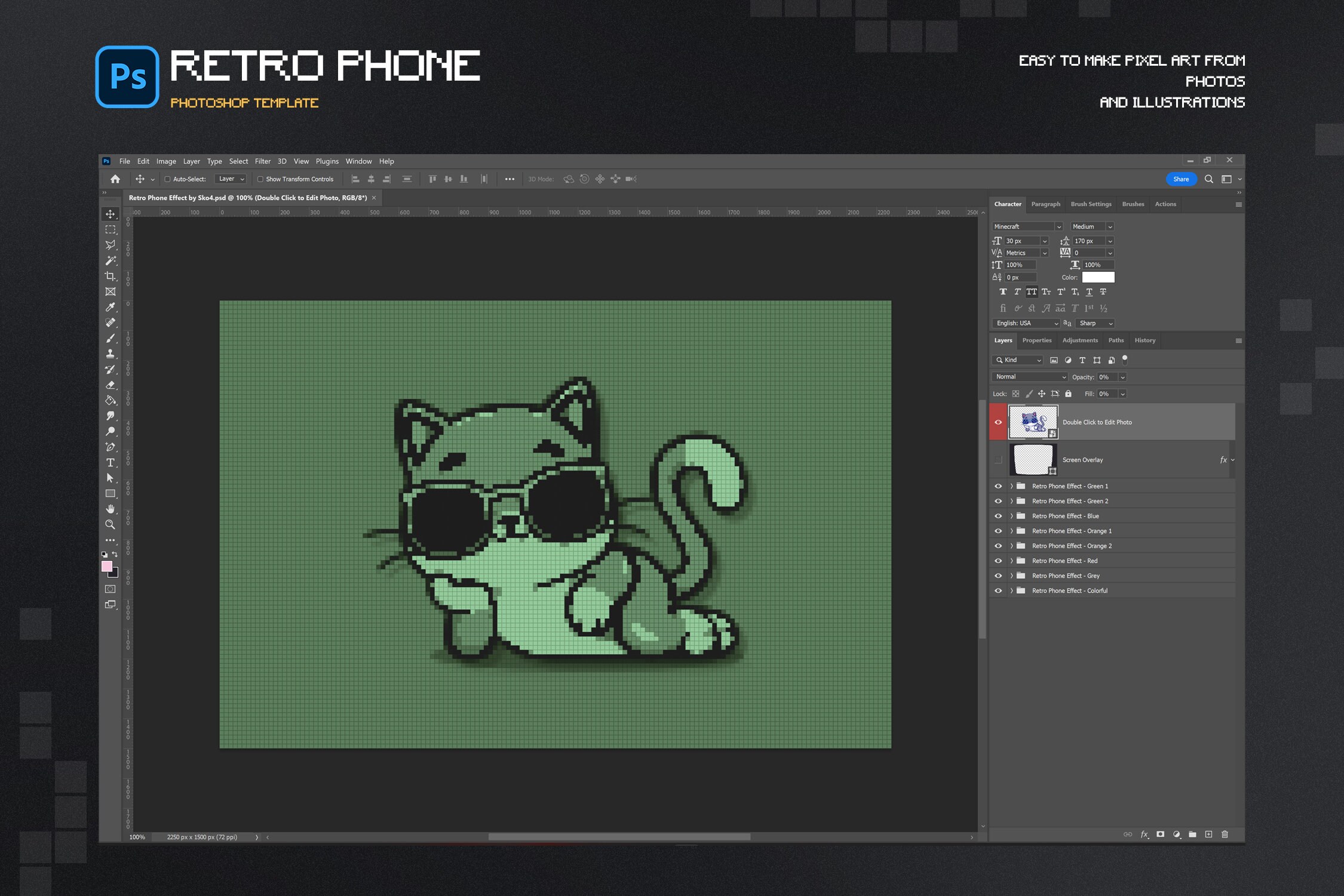The image size is (1344, 896).
Task: Enable Show Transform Controls checkbox
Action: [261, 179]
